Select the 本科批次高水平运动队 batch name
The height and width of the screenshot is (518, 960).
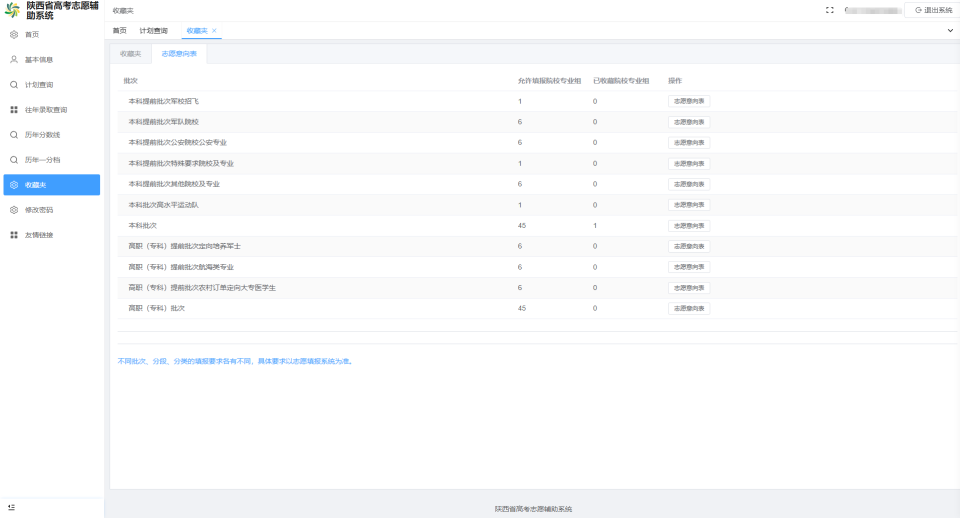163,205
